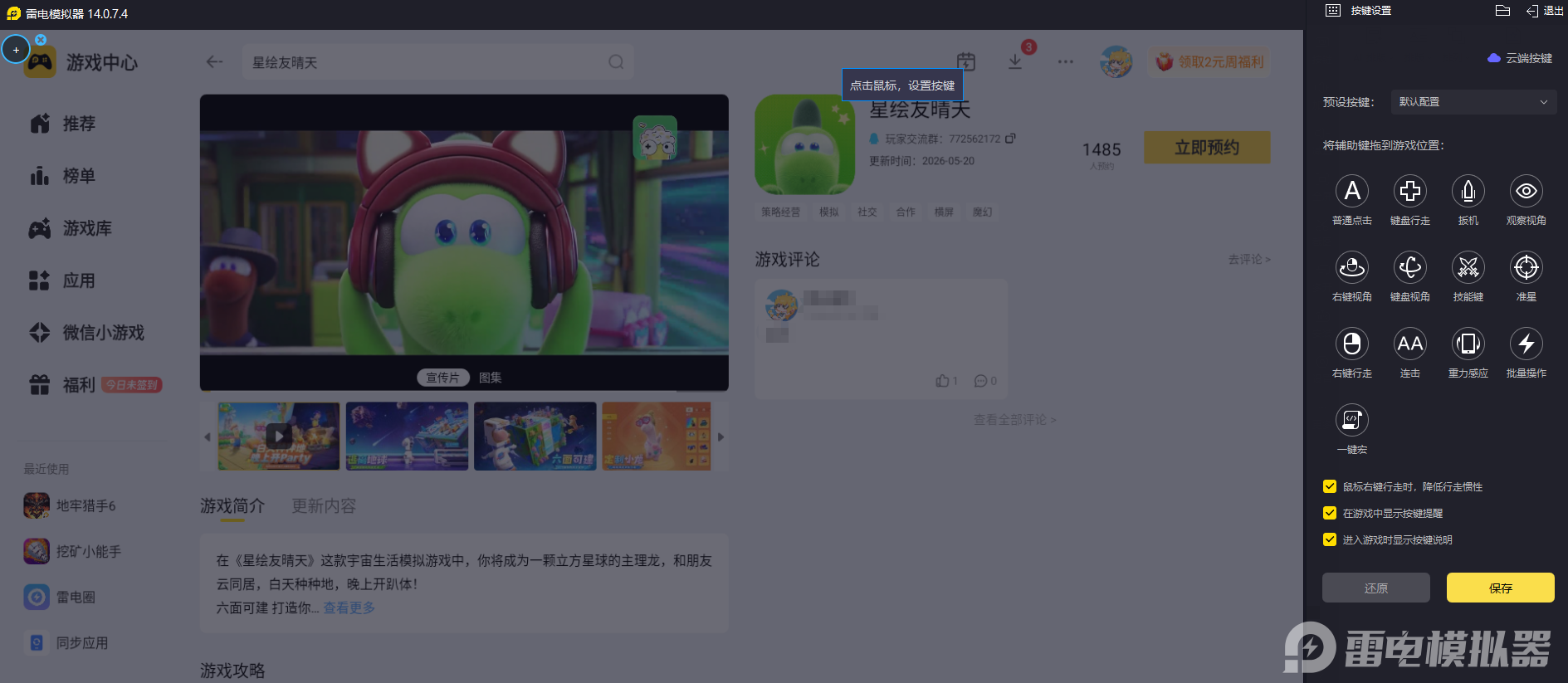Switch to the 图集 media tab

pyautogui.click(x=491, y=378)
